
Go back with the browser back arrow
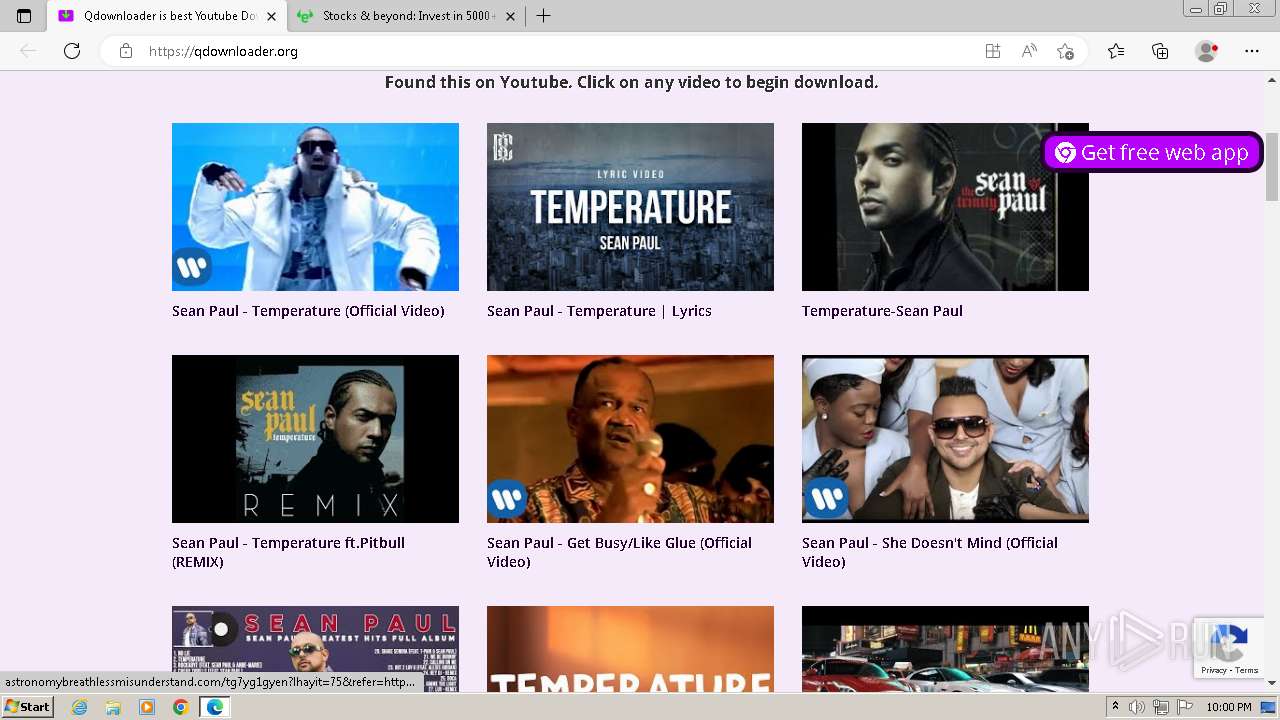[x=28, y=51]
